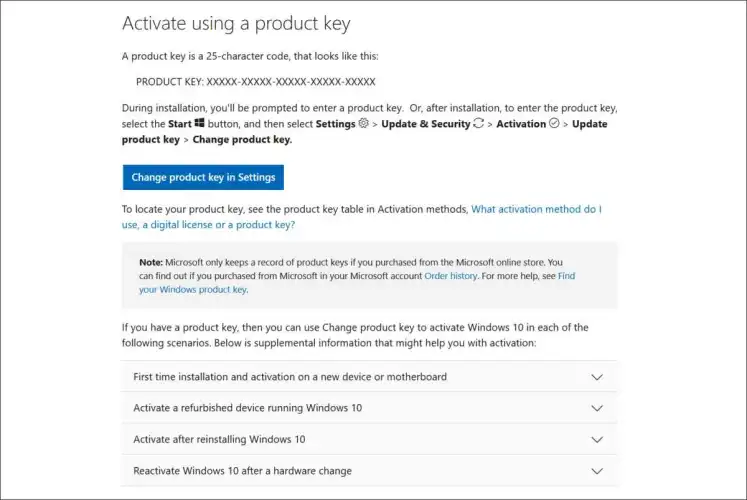Click the Windows Start logo icon
This screenshot has height=500, width=747.
[x=200, y=123]
